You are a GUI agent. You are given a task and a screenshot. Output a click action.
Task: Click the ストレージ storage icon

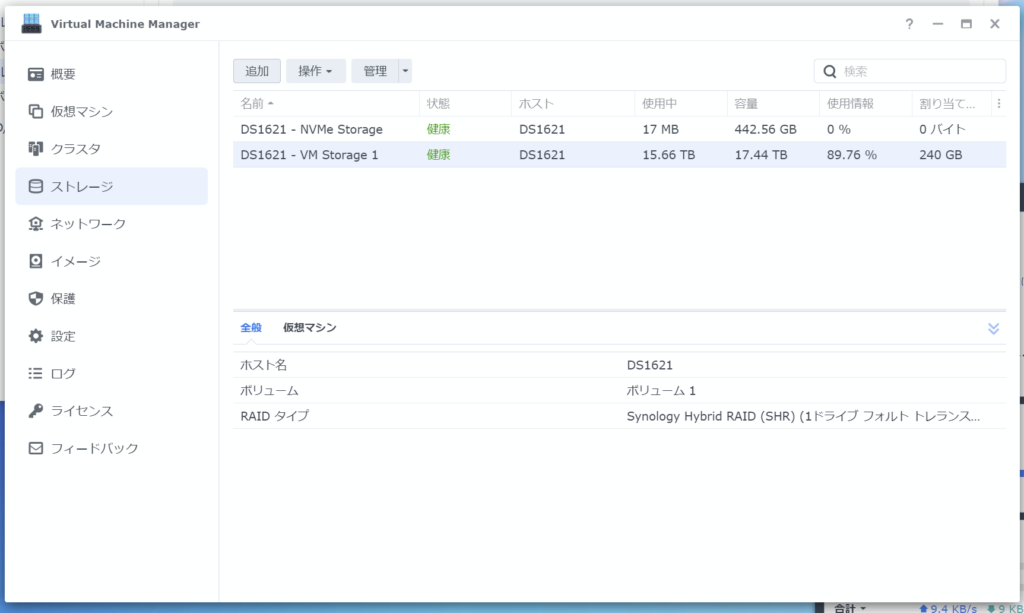pyautogui.click(x=35, y=186)
